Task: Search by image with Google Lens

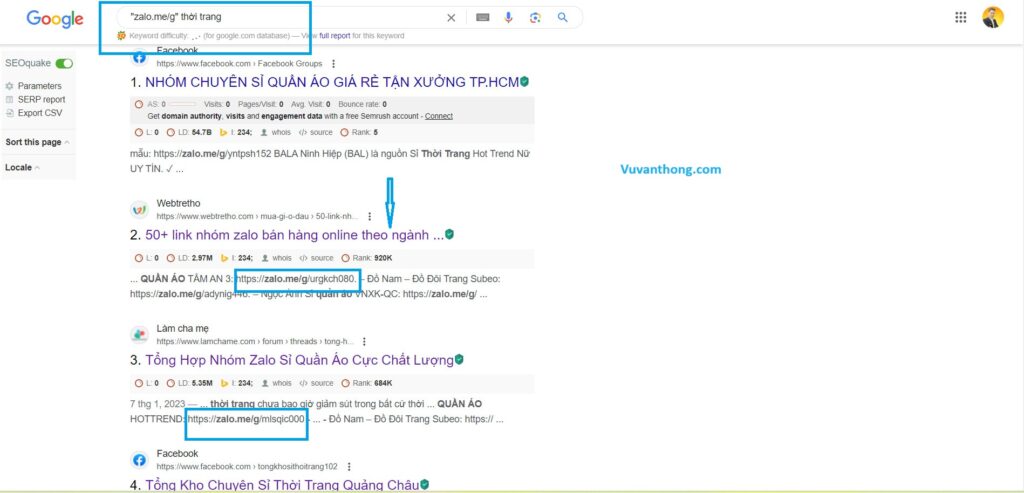Action: click(536, 18)
